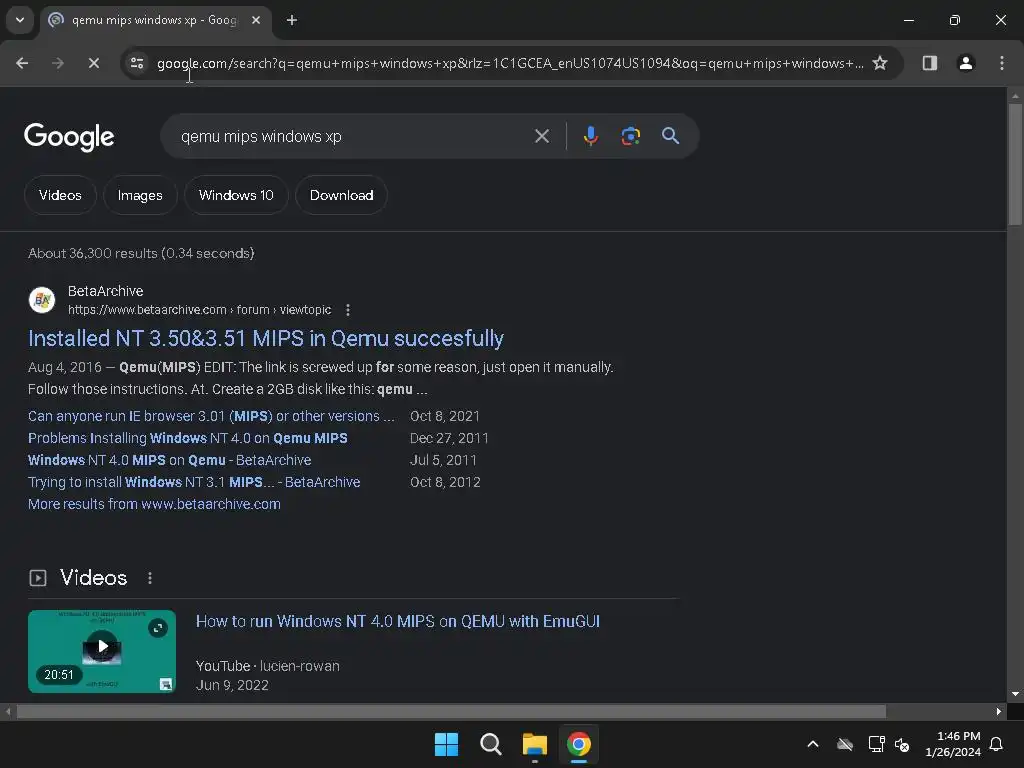Open the clock showing 1:46 PM

pos(953,744)
